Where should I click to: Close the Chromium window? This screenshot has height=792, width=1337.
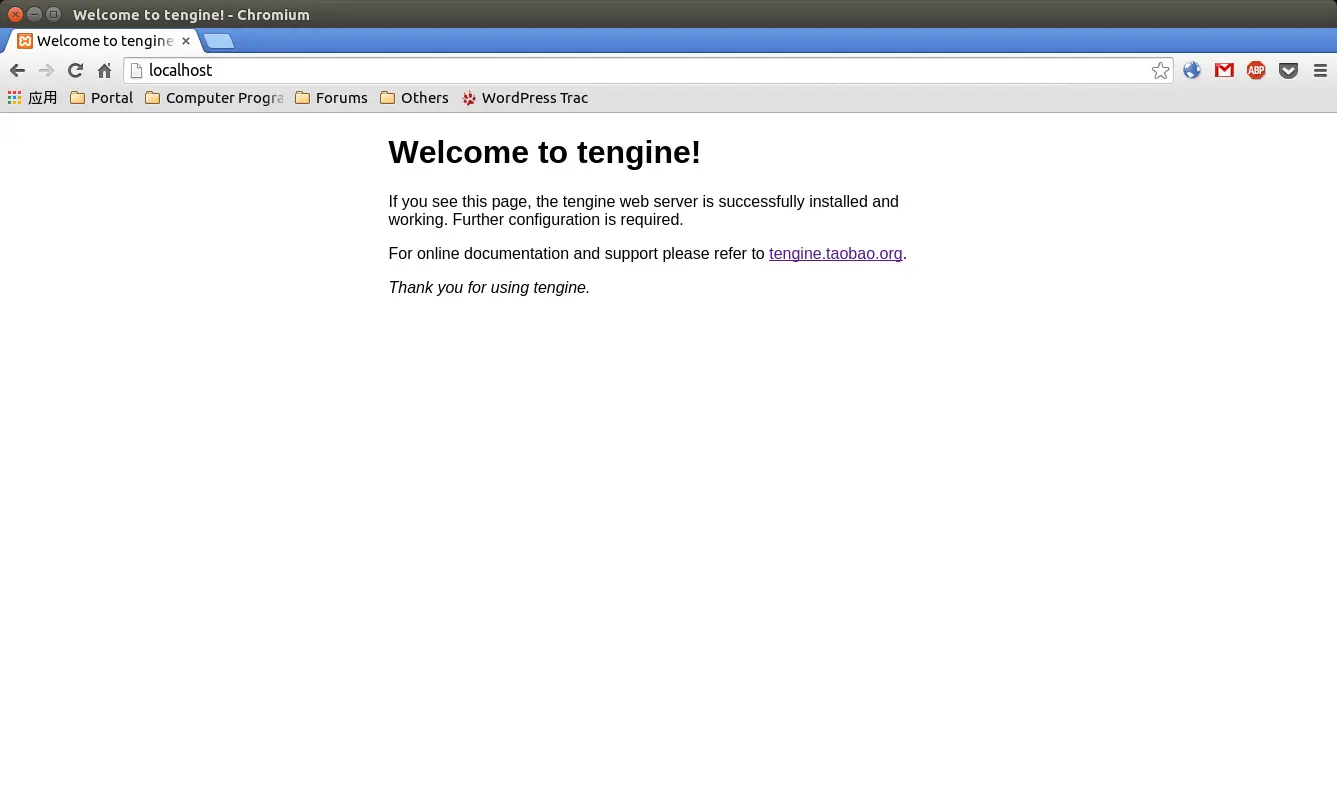pos(15,14)
